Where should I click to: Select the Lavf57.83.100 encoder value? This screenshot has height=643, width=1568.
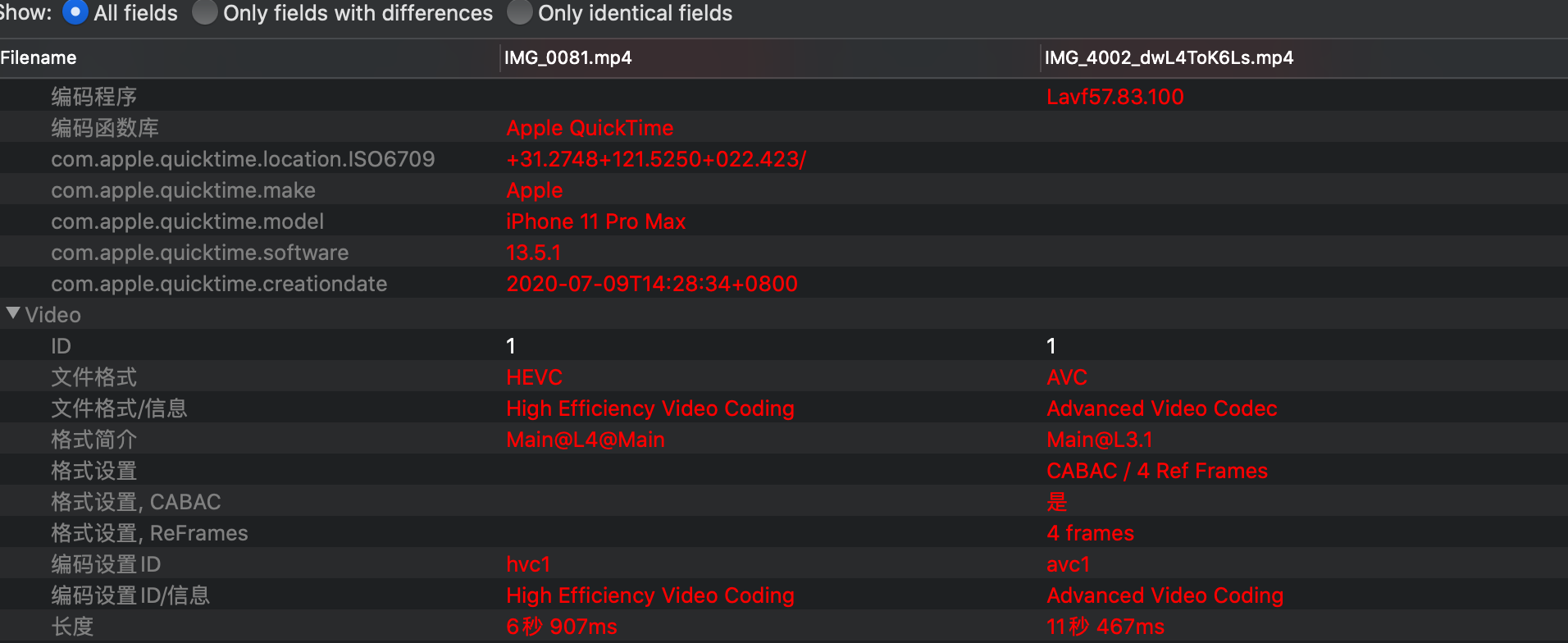[x=1114, y=97]
